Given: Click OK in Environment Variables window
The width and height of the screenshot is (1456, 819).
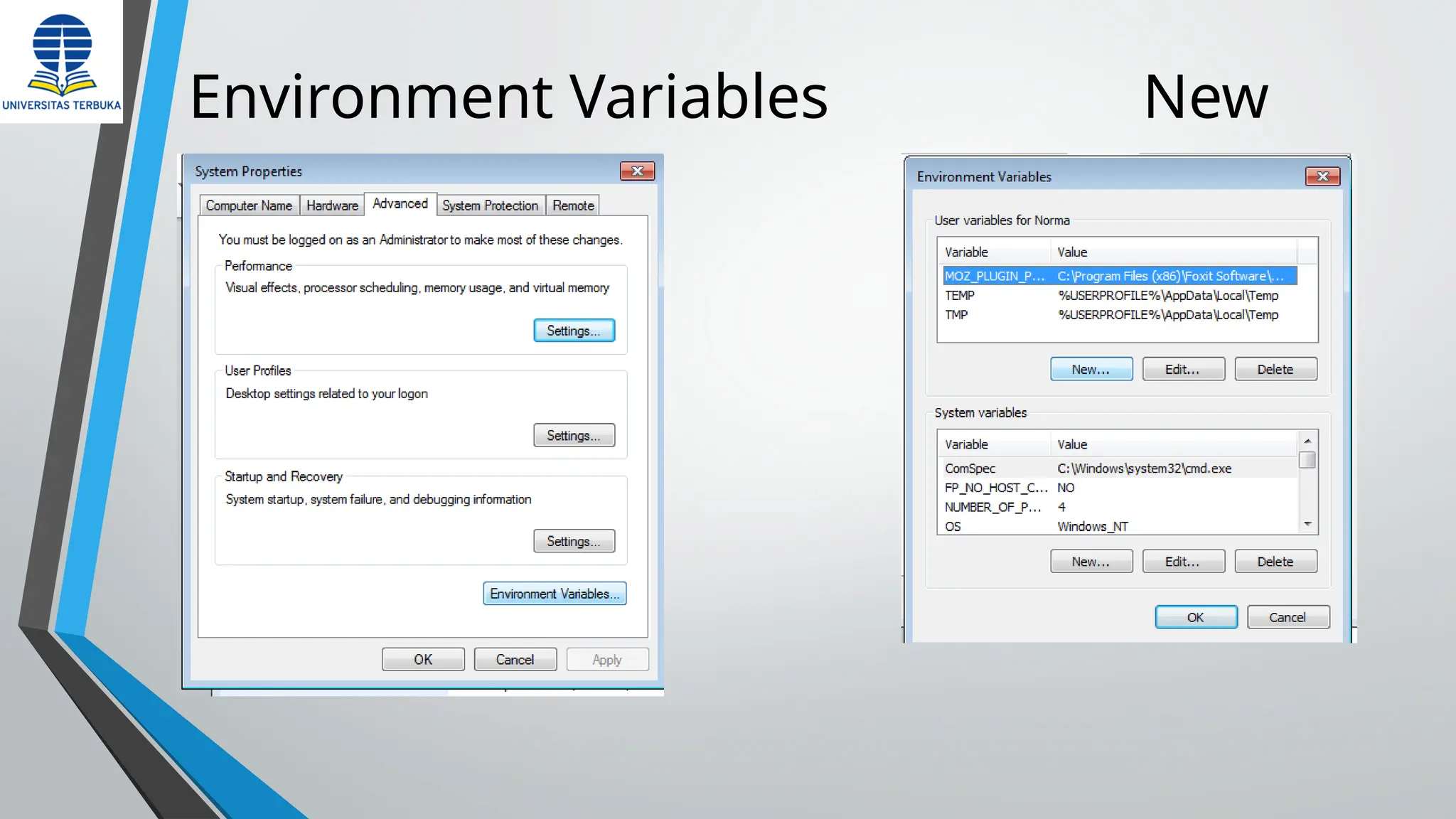Looking at the screenshot, I should click(1196, 617).
